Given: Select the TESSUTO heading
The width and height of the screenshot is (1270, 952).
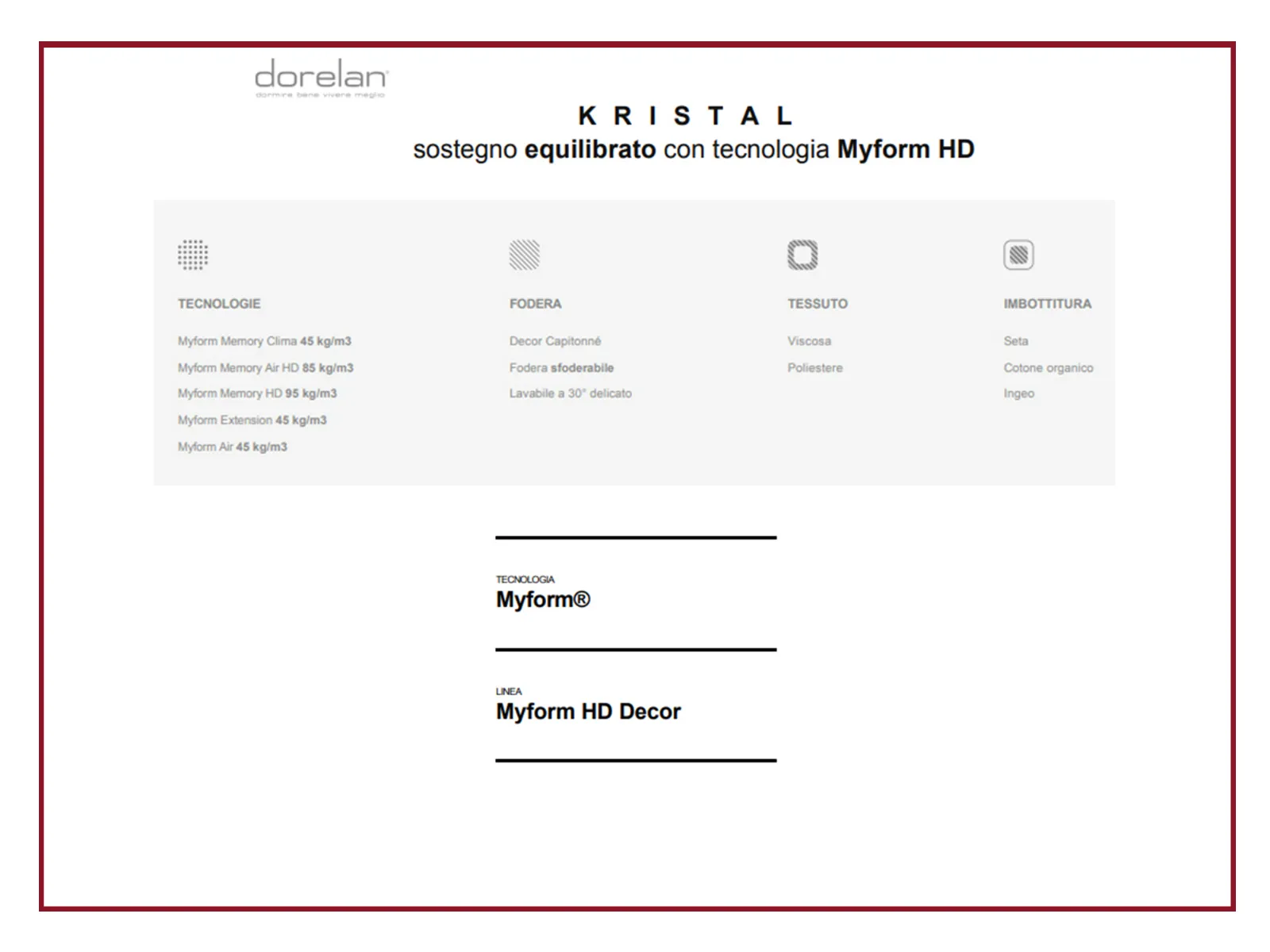Looking at the screenshot, I should pyautogui.click(x=818, y=304).
